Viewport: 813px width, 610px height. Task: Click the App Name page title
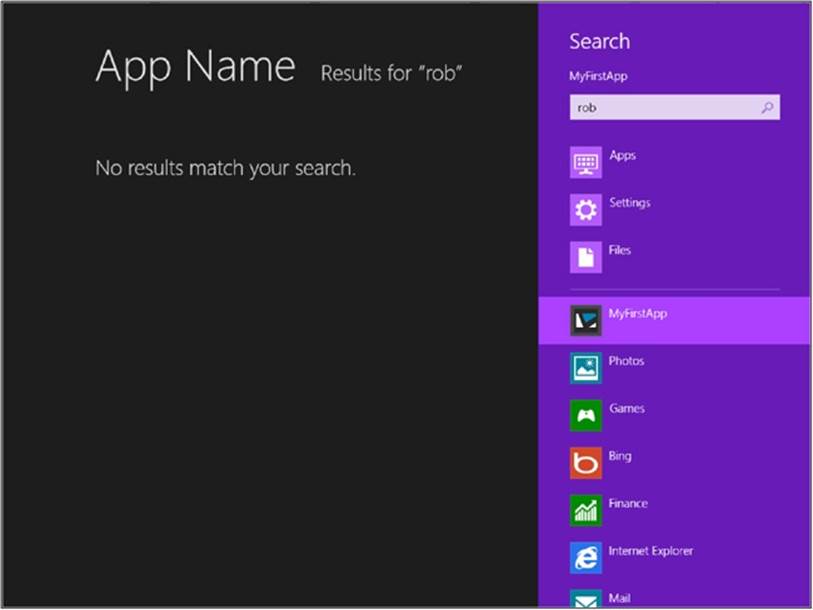tap(195, 66)
